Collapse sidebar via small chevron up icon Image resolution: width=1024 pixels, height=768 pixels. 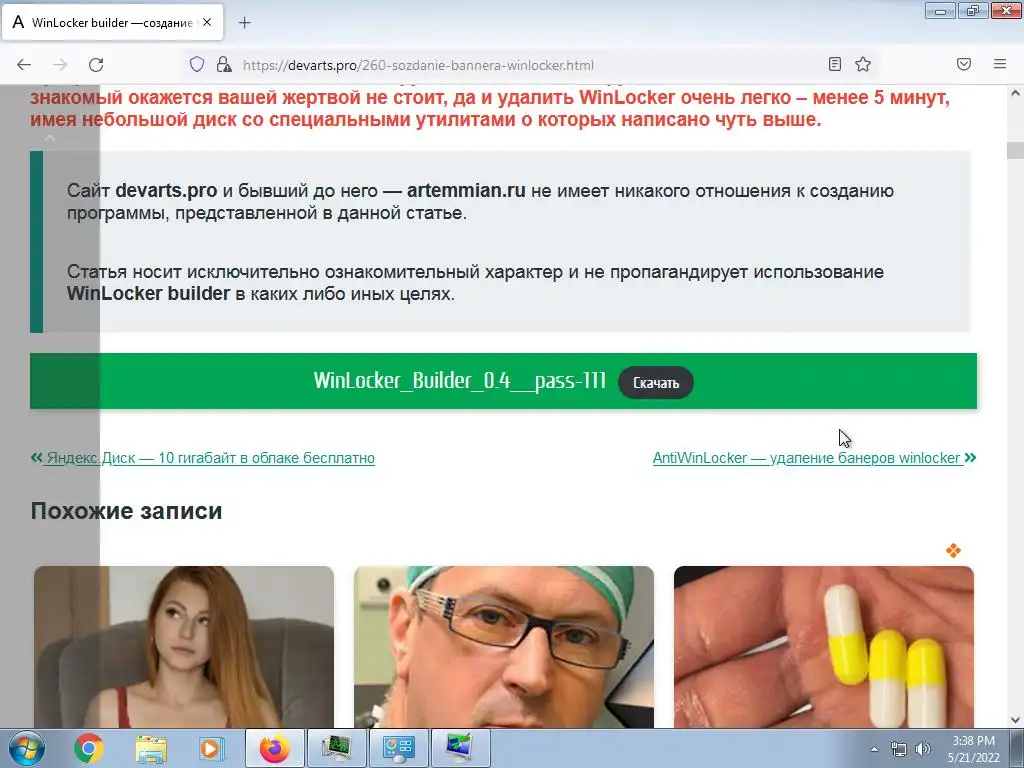tap(50, 138)
